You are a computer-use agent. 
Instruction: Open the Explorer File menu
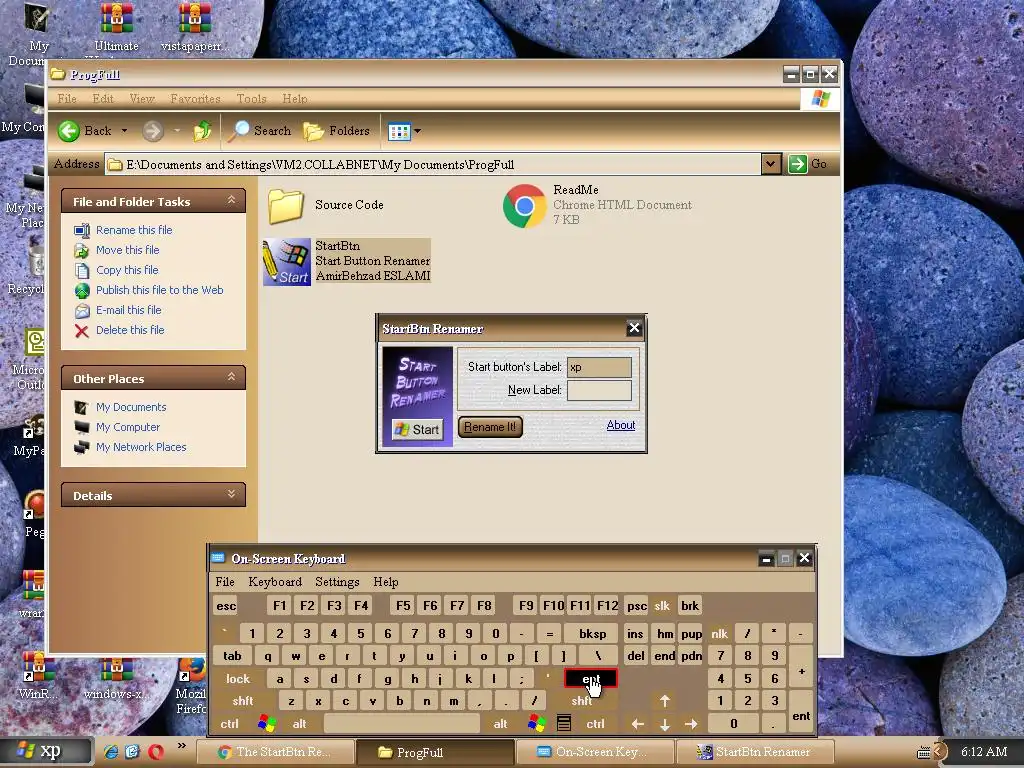click(67, 99)
